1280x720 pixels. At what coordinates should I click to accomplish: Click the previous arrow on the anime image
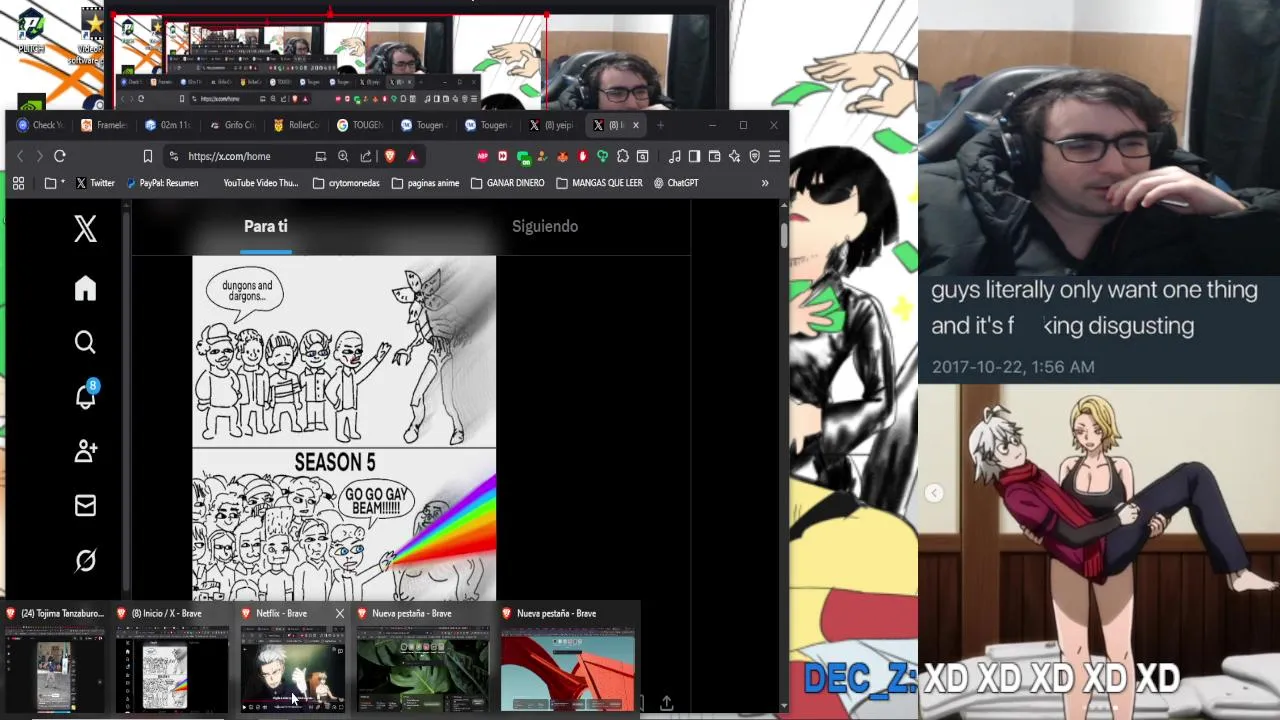point(934,493)
